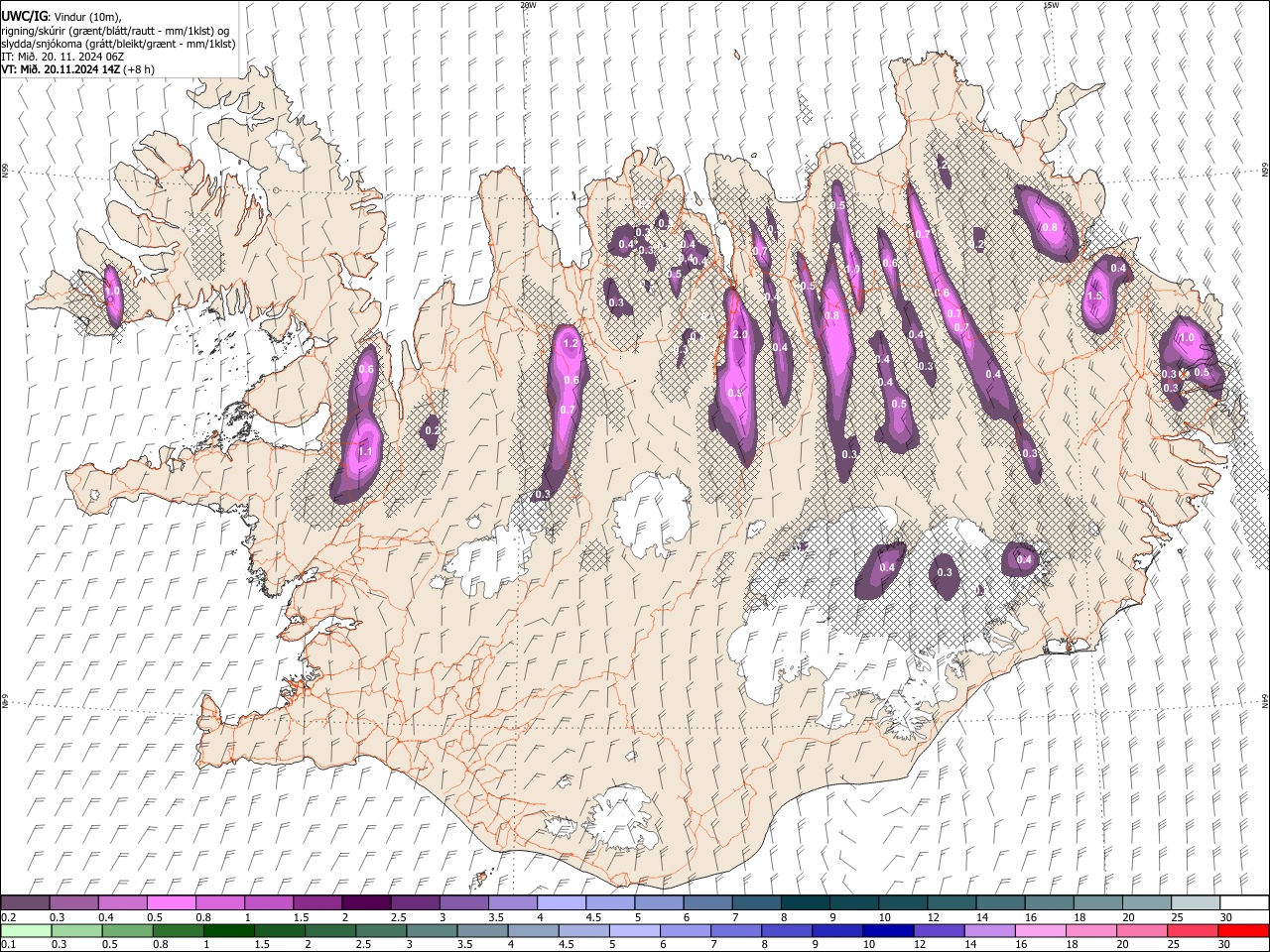Click the '1.5' value on the eastern map band
Screen dimensions: 1270x952
point(1095,296)
